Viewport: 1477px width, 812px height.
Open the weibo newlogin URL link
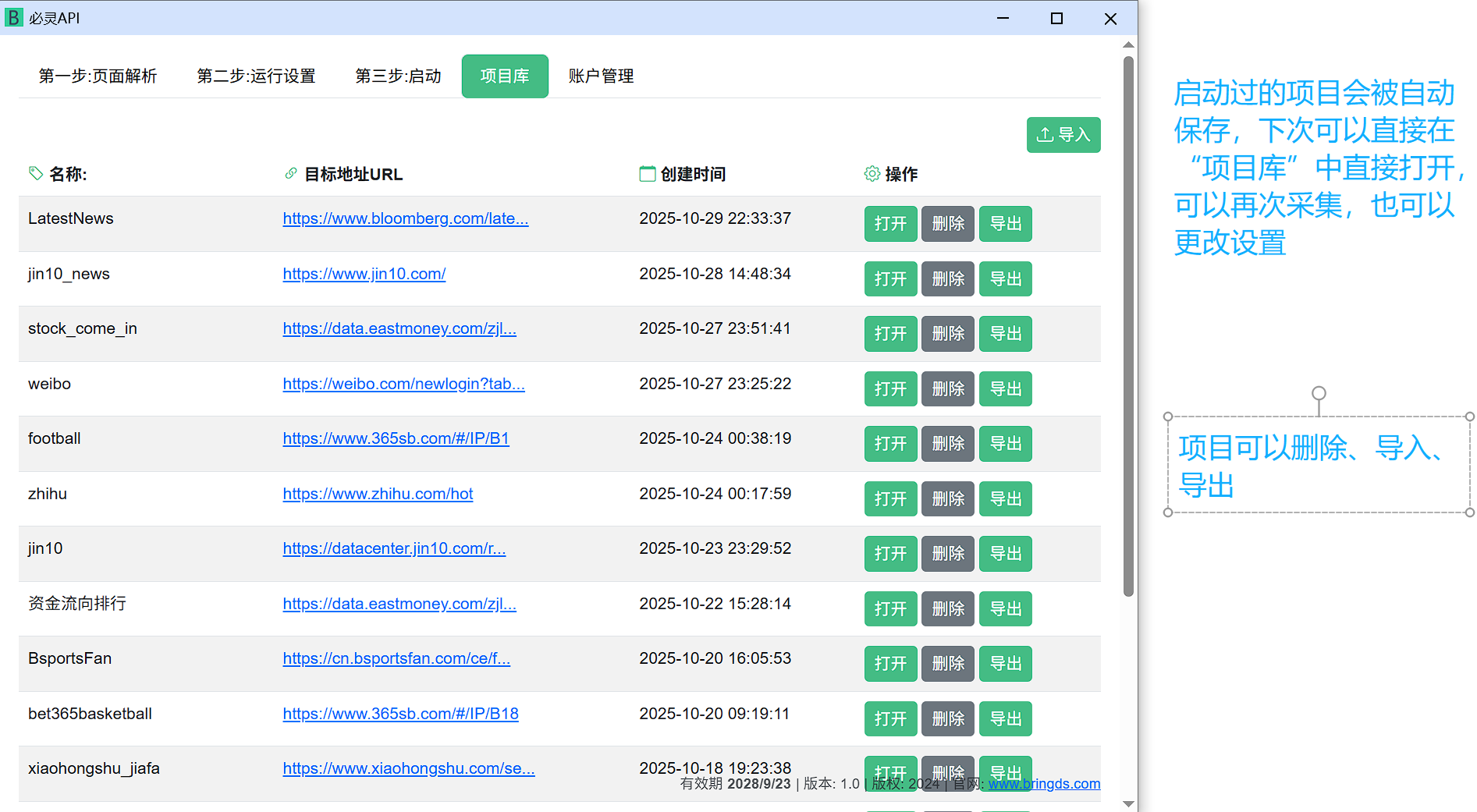pyautogui.click(x=403, y=384)
